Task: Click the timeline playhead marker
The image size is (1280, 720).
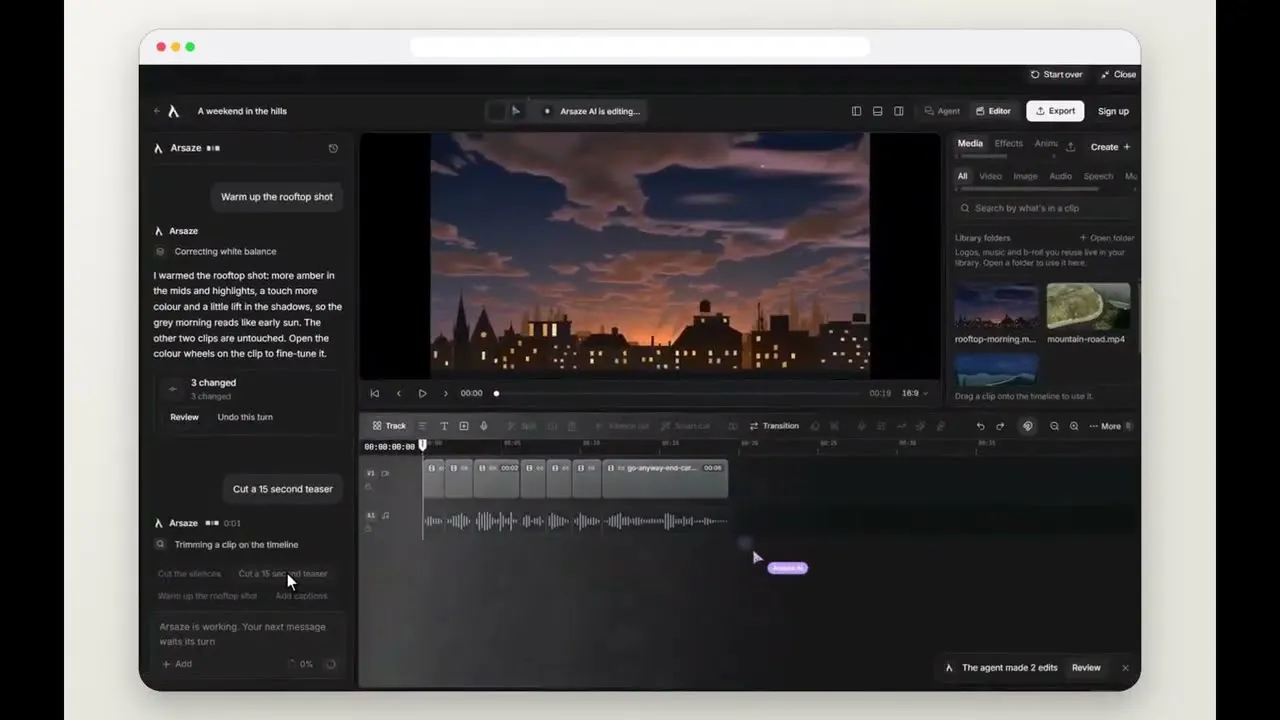Action: click(x=423, y=444)
